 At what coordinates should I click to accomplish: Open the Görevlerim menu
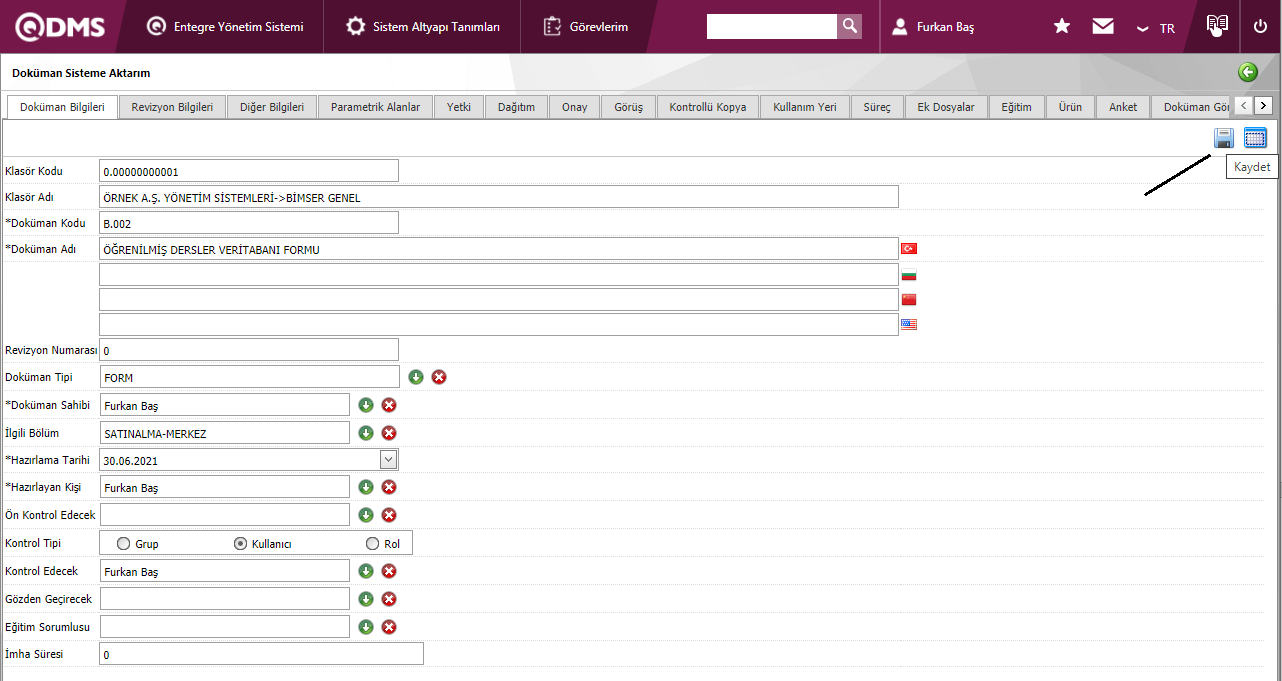coord(587,27)
